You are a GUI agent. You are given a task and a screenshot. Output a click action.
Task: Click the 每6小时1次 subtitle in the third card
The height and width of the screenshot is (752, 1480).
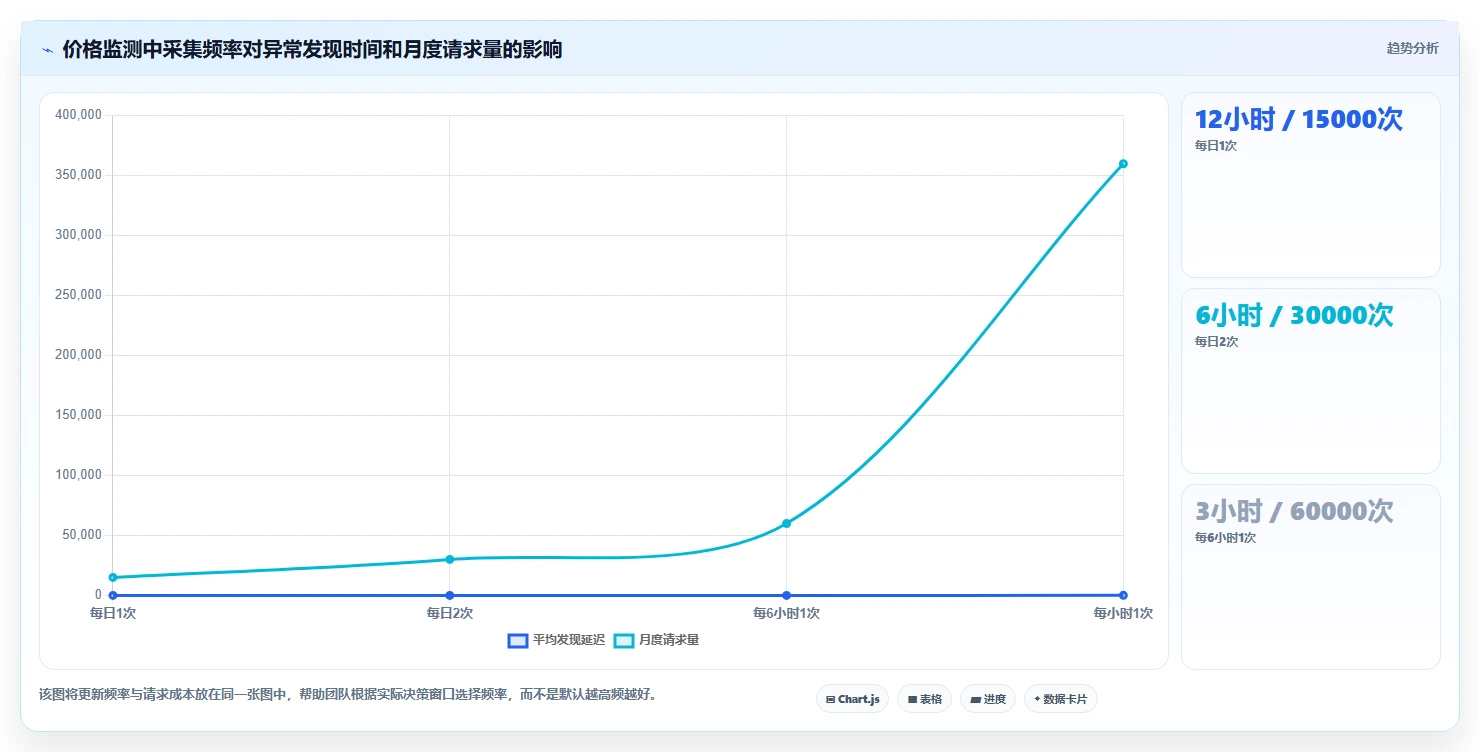[x=1225, y=538]
